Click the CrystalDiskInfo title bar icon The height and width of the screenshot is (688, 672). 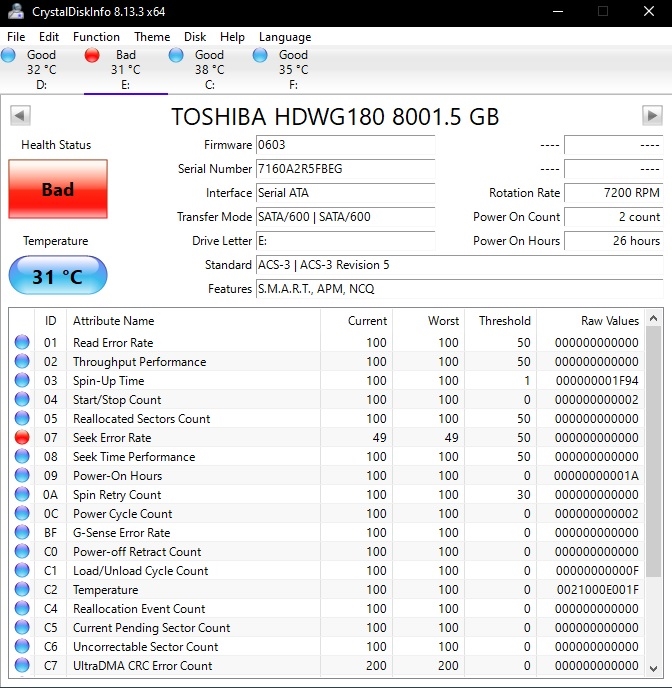(x=16, y=11)
